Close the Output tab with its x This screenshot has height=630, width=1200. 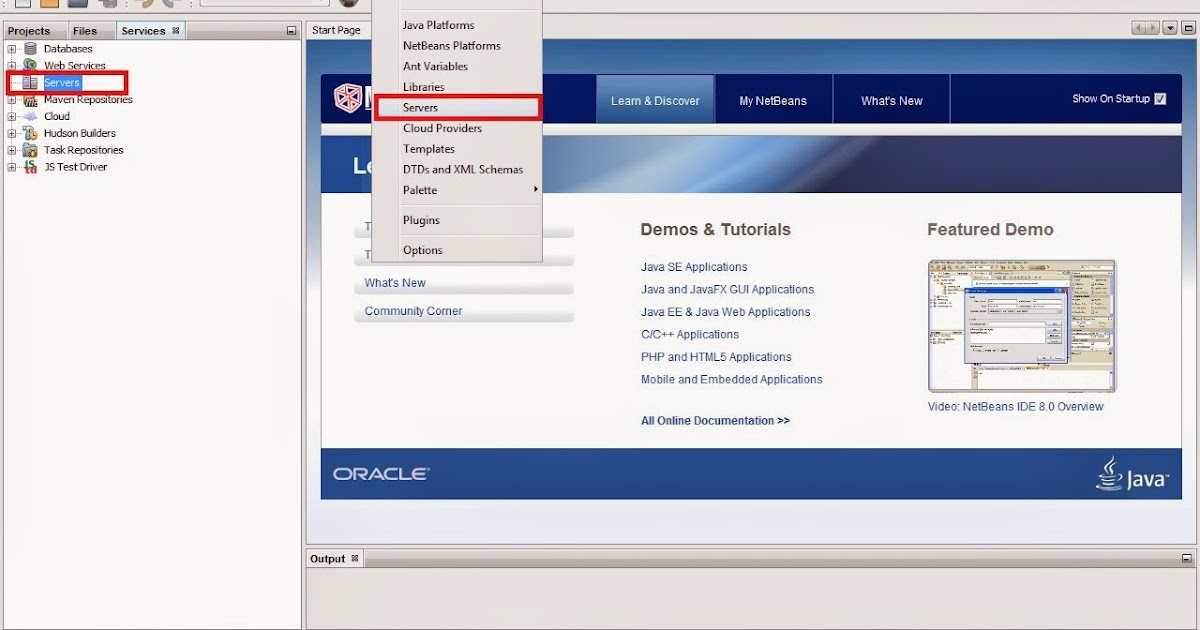(354, 559)
